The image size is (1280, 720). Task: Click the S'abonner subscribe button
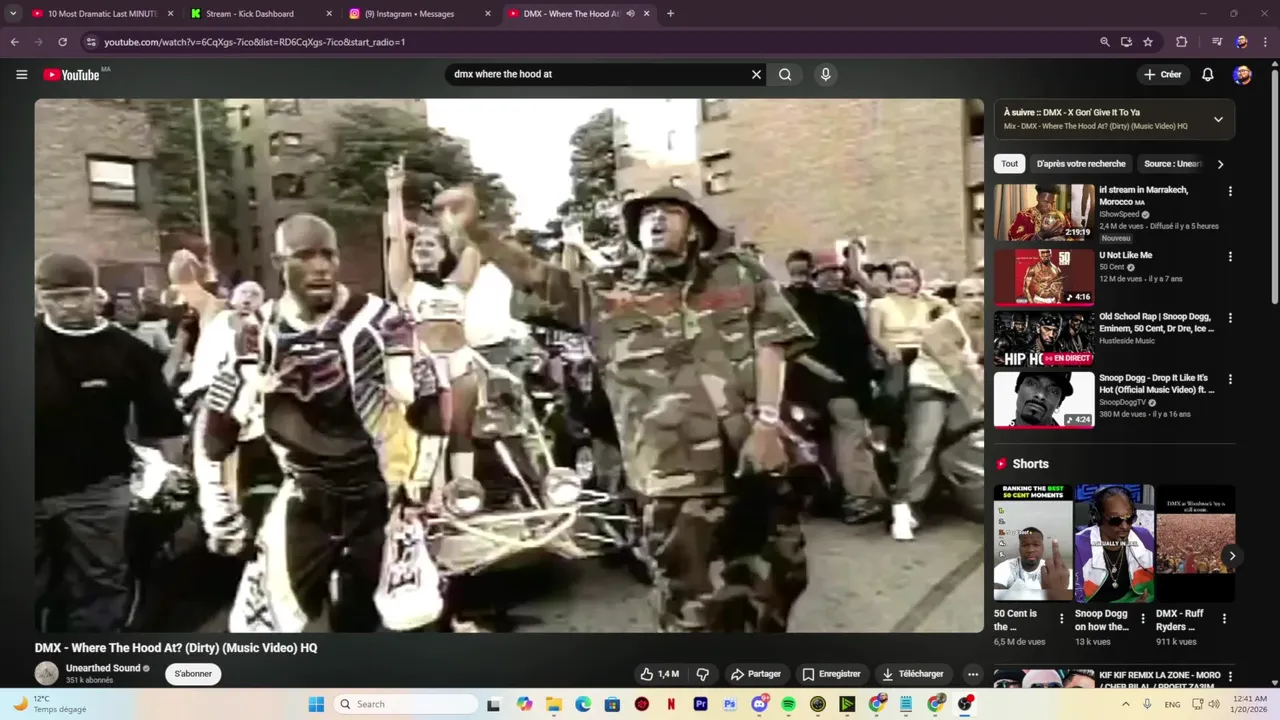point(193,674)
